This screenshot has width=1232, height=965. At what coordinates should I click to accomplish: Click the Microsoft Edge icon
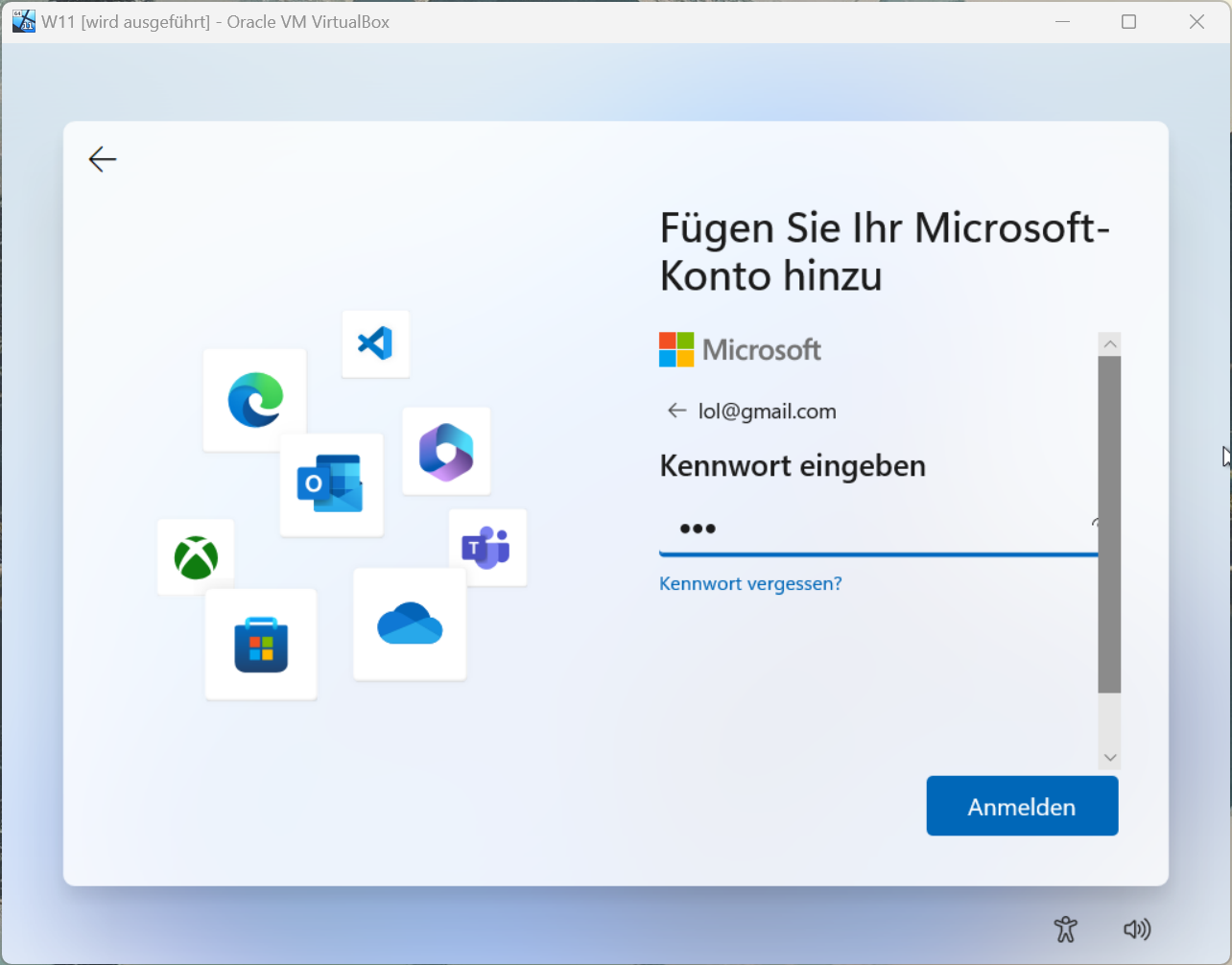(255, 400)
